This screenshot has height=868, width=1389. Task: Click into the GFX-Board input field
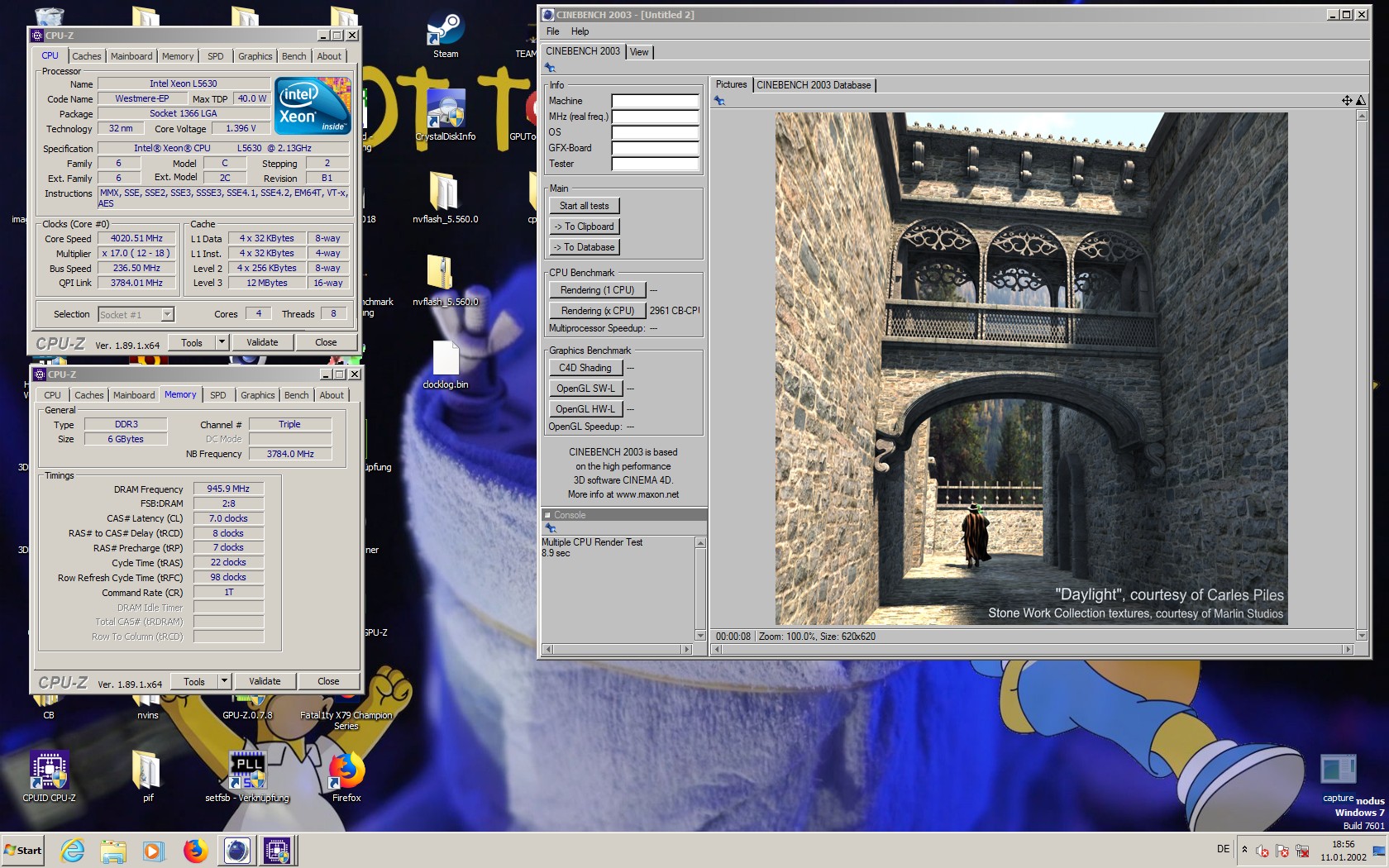pos(655,148)
